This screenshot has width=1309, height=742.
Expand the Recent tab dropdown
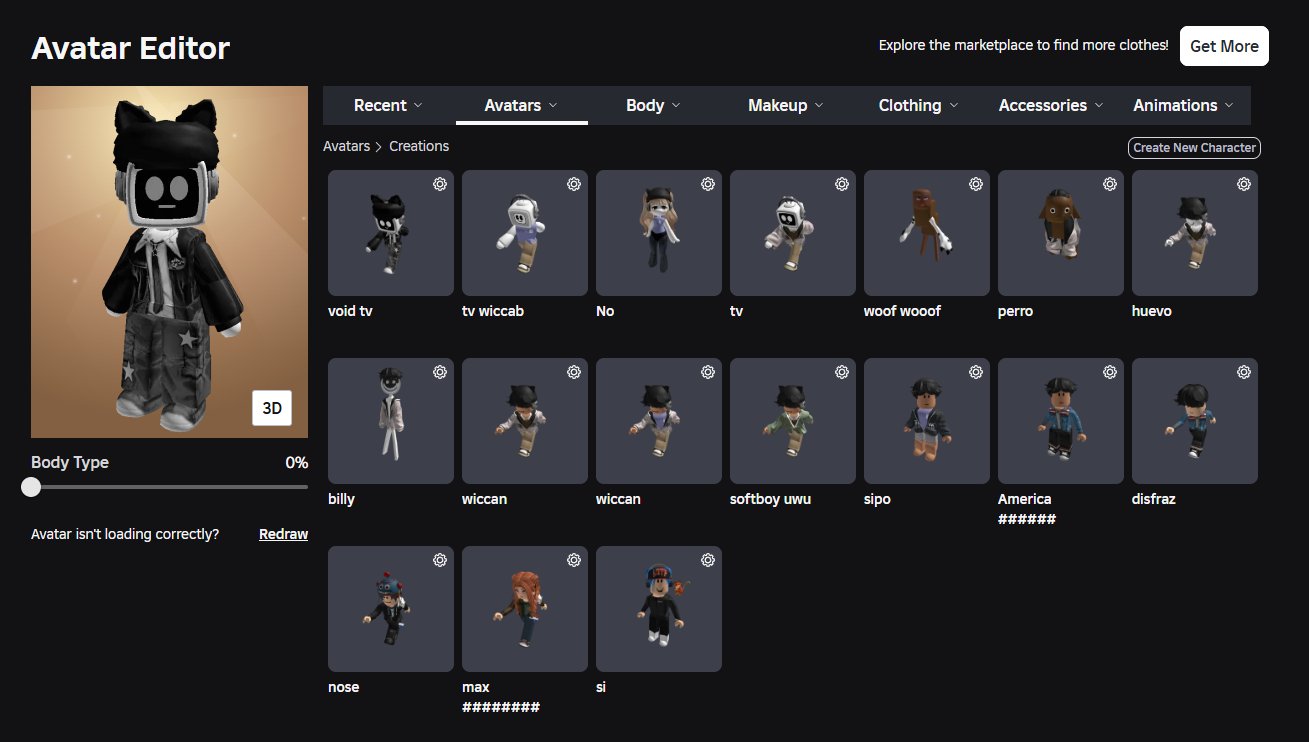coord(388,105)
